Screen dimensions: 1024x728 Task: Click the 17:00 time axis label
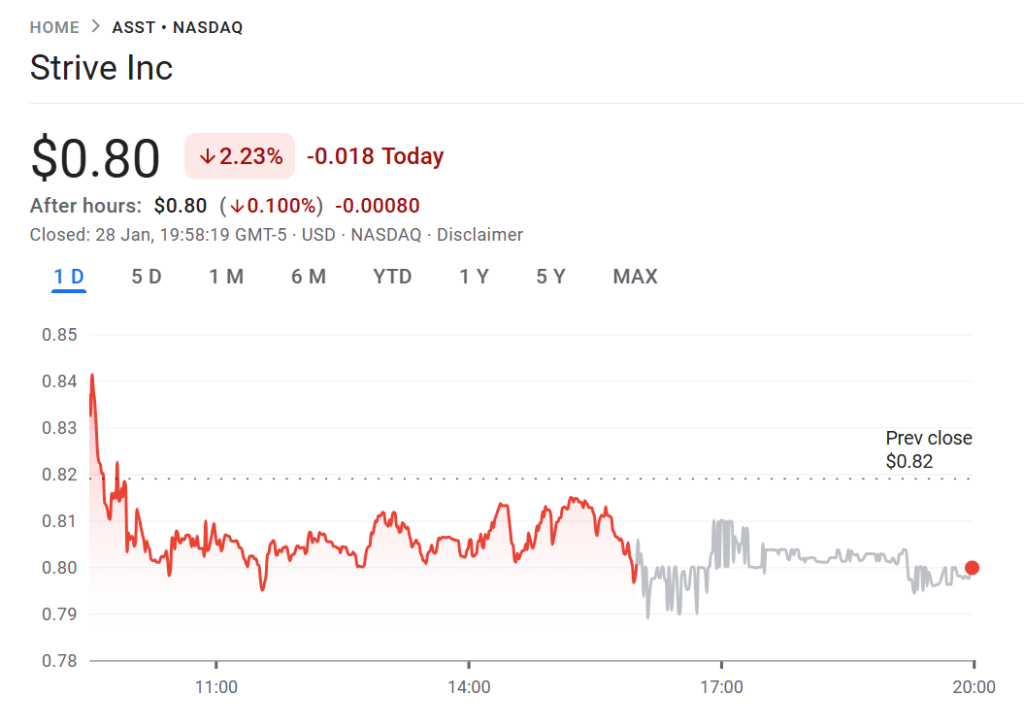[721, 687]
